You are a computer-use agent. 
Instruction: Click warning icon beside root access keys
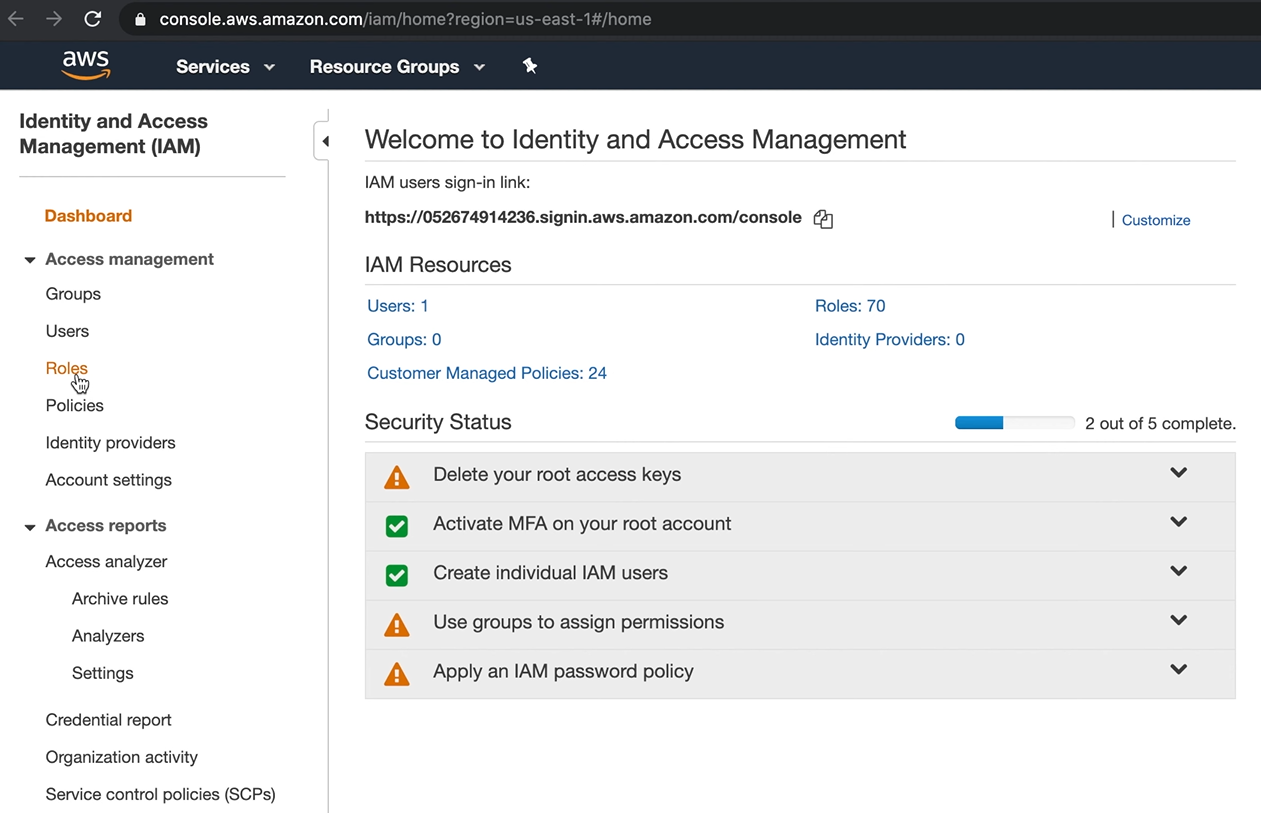(397, 477)
